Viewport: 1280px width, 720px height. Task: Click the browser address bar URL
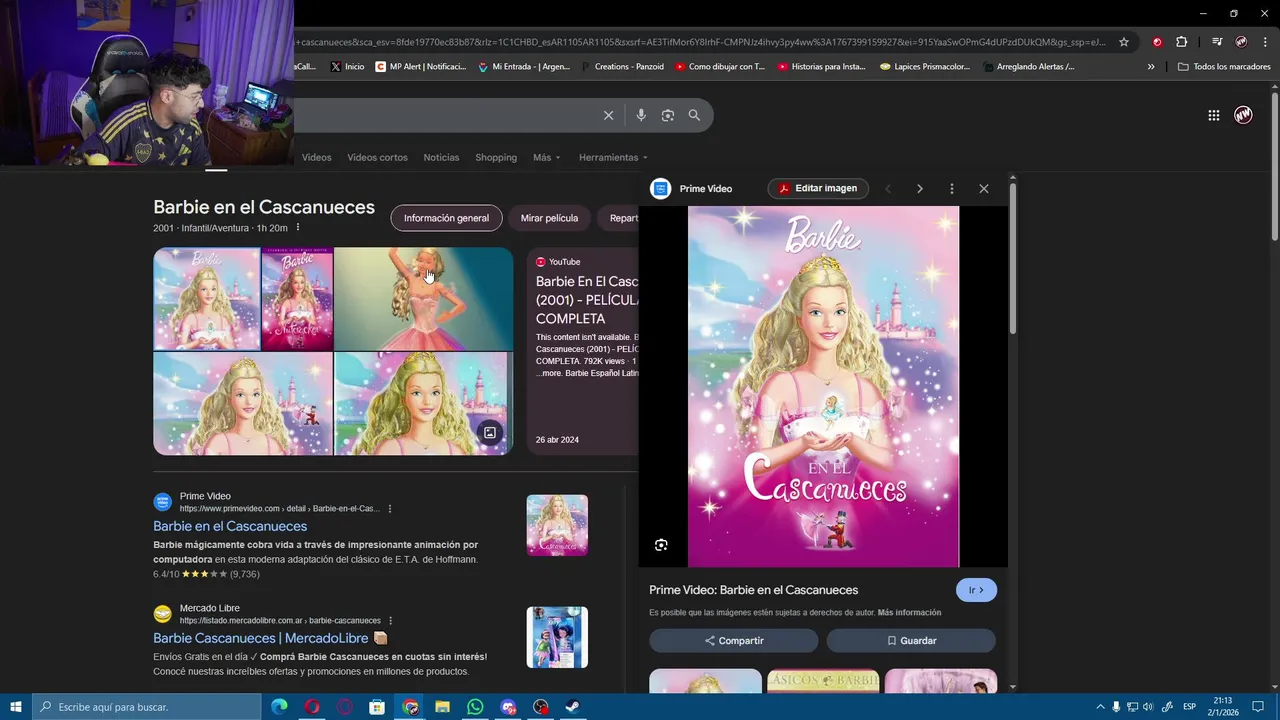click(x=700, y=42)
